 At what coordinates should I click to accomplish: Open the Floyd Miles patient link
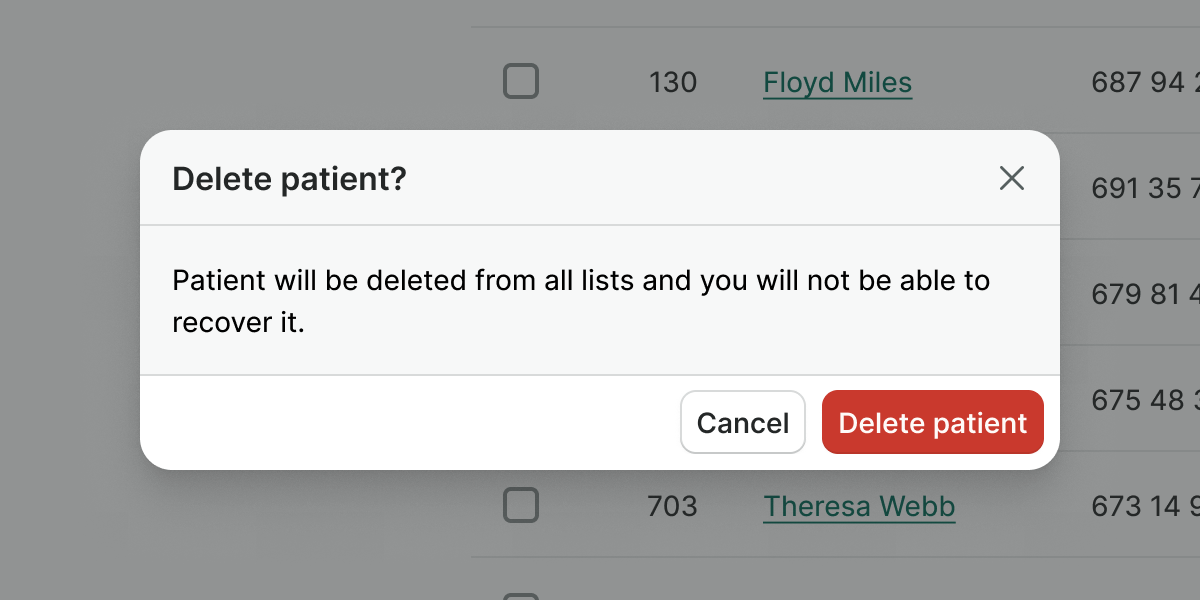[x=837, y=82]
